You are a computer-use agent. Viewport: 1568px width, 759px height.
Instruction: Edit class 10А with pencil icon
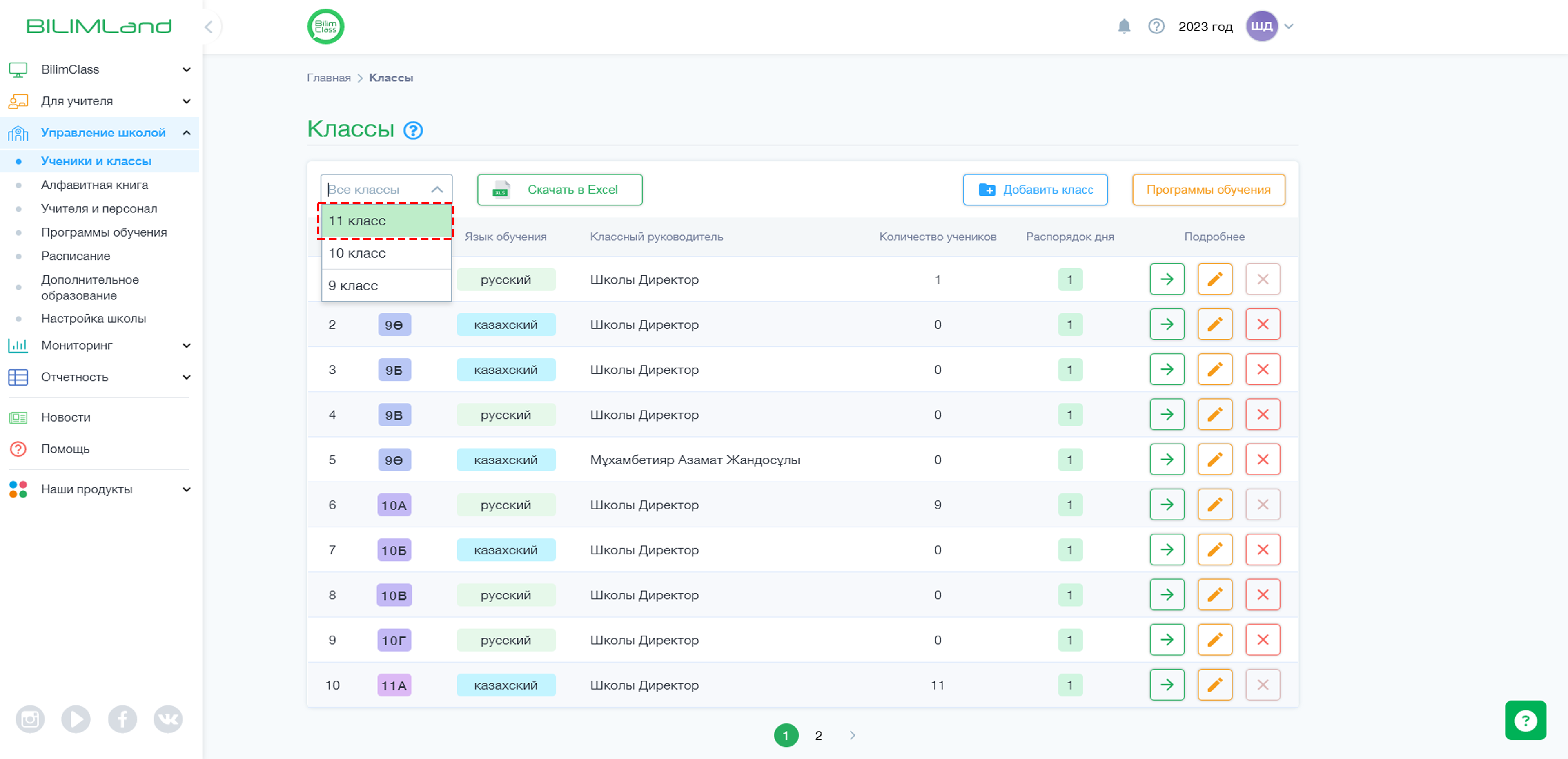[x=1214, y=505]
